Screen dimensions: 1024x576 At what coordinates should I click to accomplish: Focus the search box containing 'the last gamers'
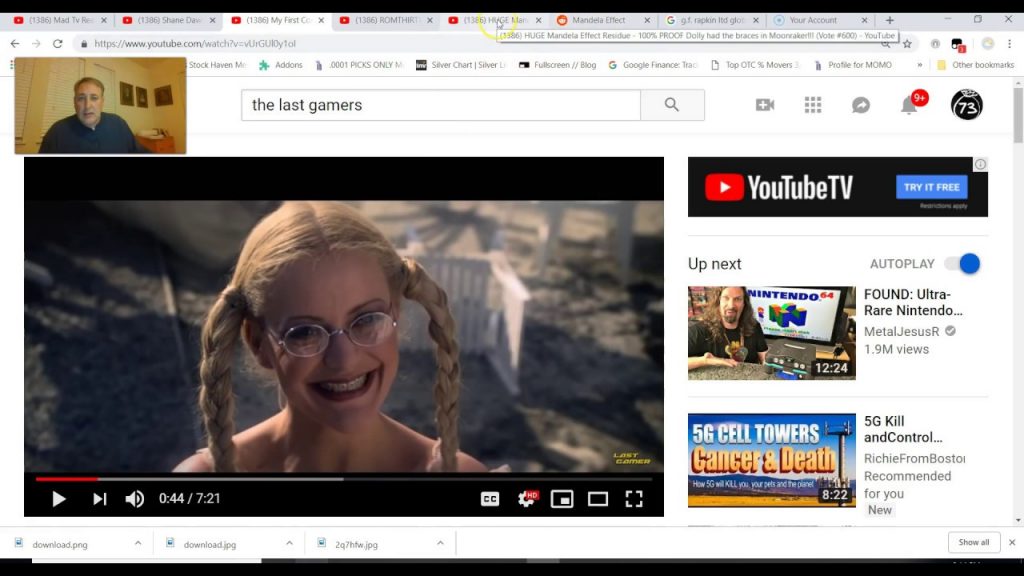click(x=441, y=104)
